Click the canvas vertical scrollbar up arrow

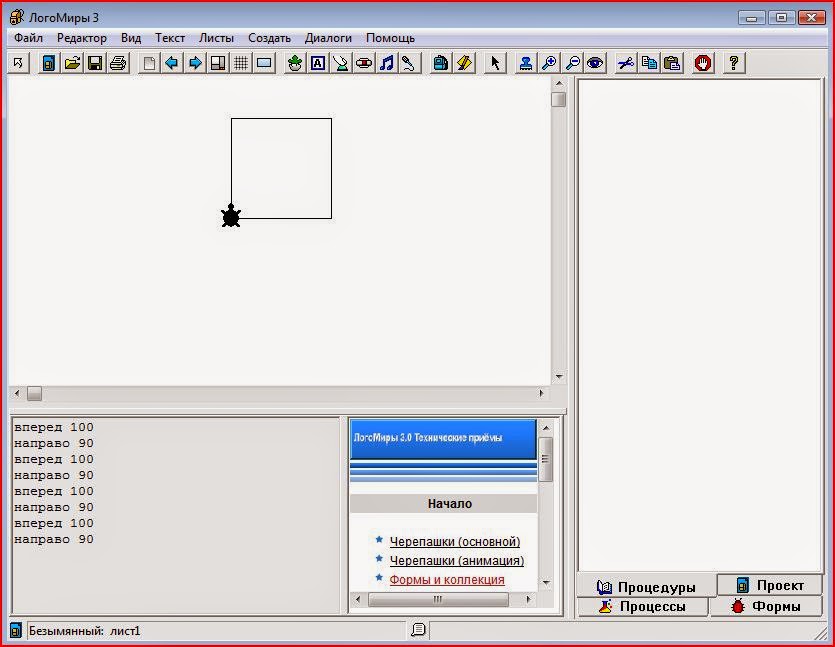click(x=559, y=84)
